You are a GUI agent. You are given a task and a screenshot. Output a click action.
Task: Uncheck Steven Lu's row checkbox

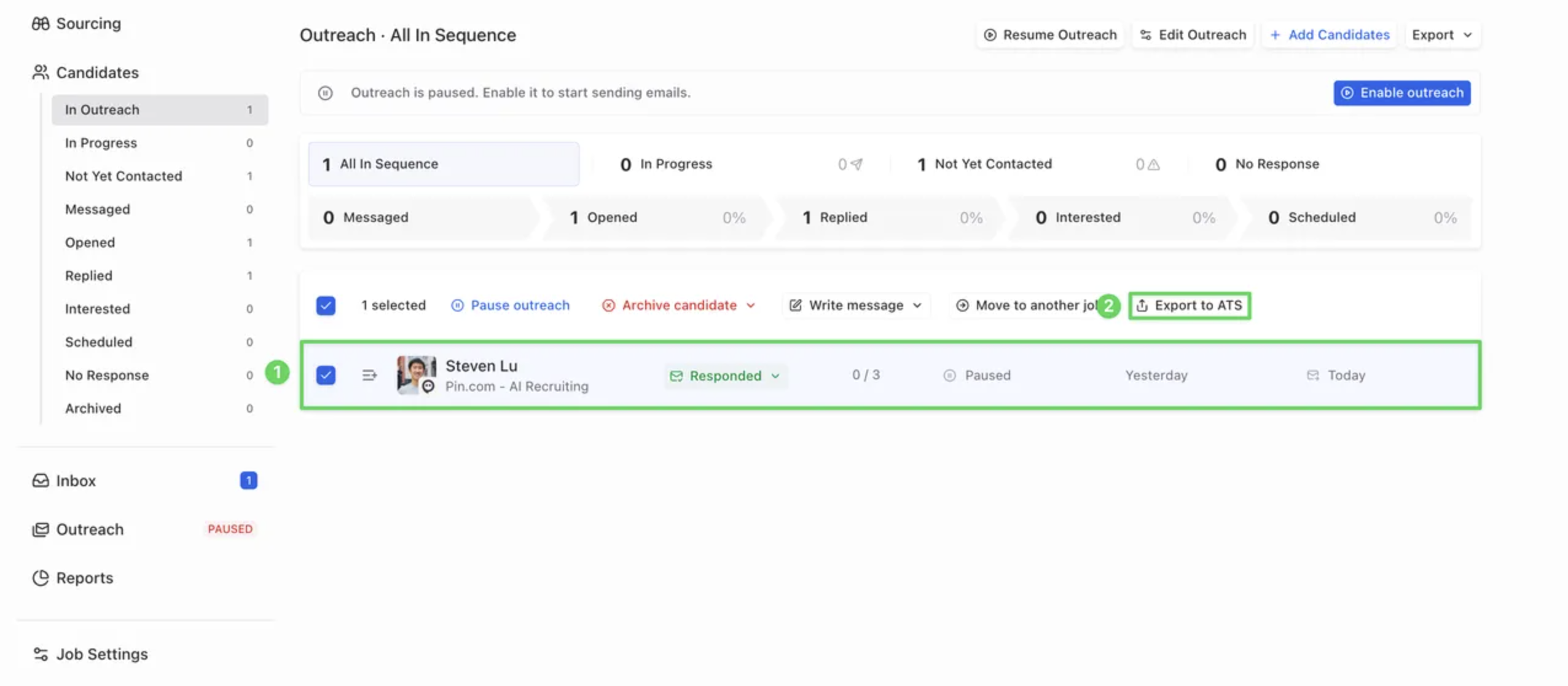(x=326, y=375)
